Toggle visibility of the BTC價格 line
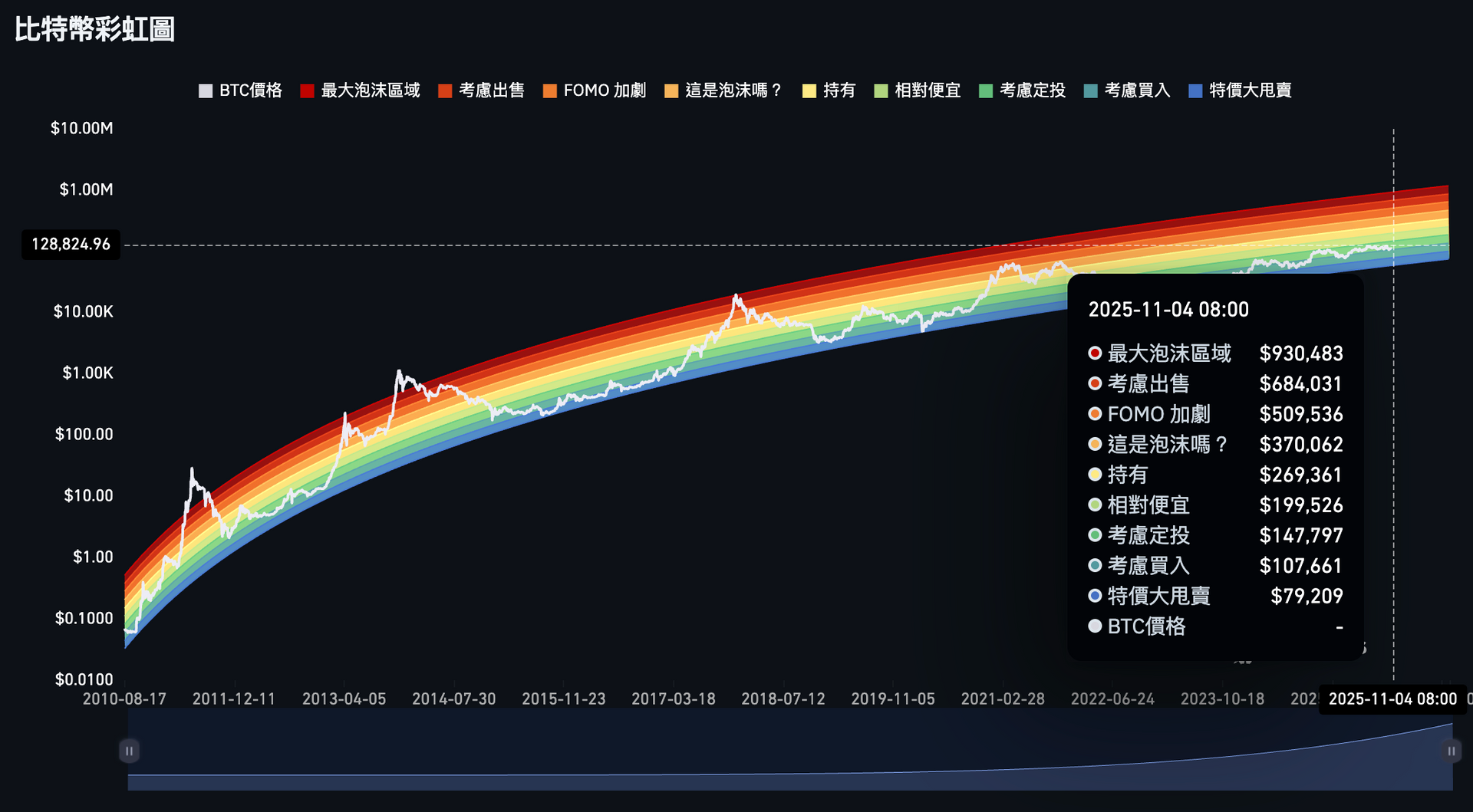This screenshot has height=812, width=1473. coord(205,90)
